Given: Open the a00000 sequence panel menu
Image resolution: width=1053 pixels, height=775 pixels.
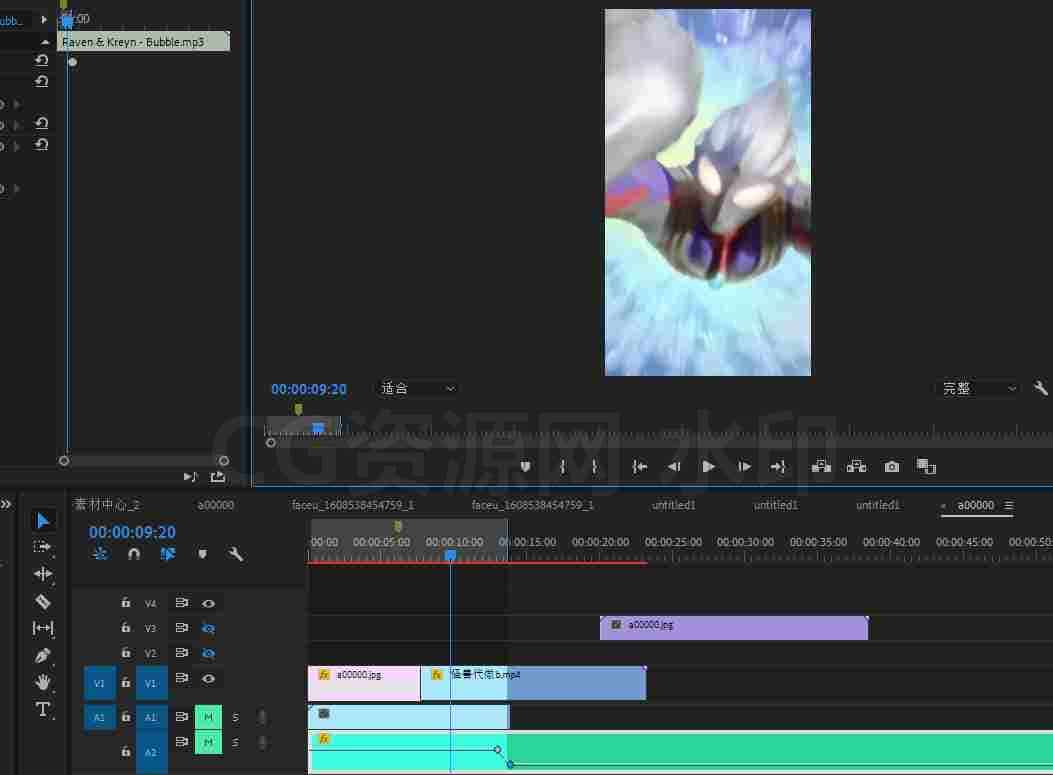Looking at the screenshot, I should tap(1009, 505).
